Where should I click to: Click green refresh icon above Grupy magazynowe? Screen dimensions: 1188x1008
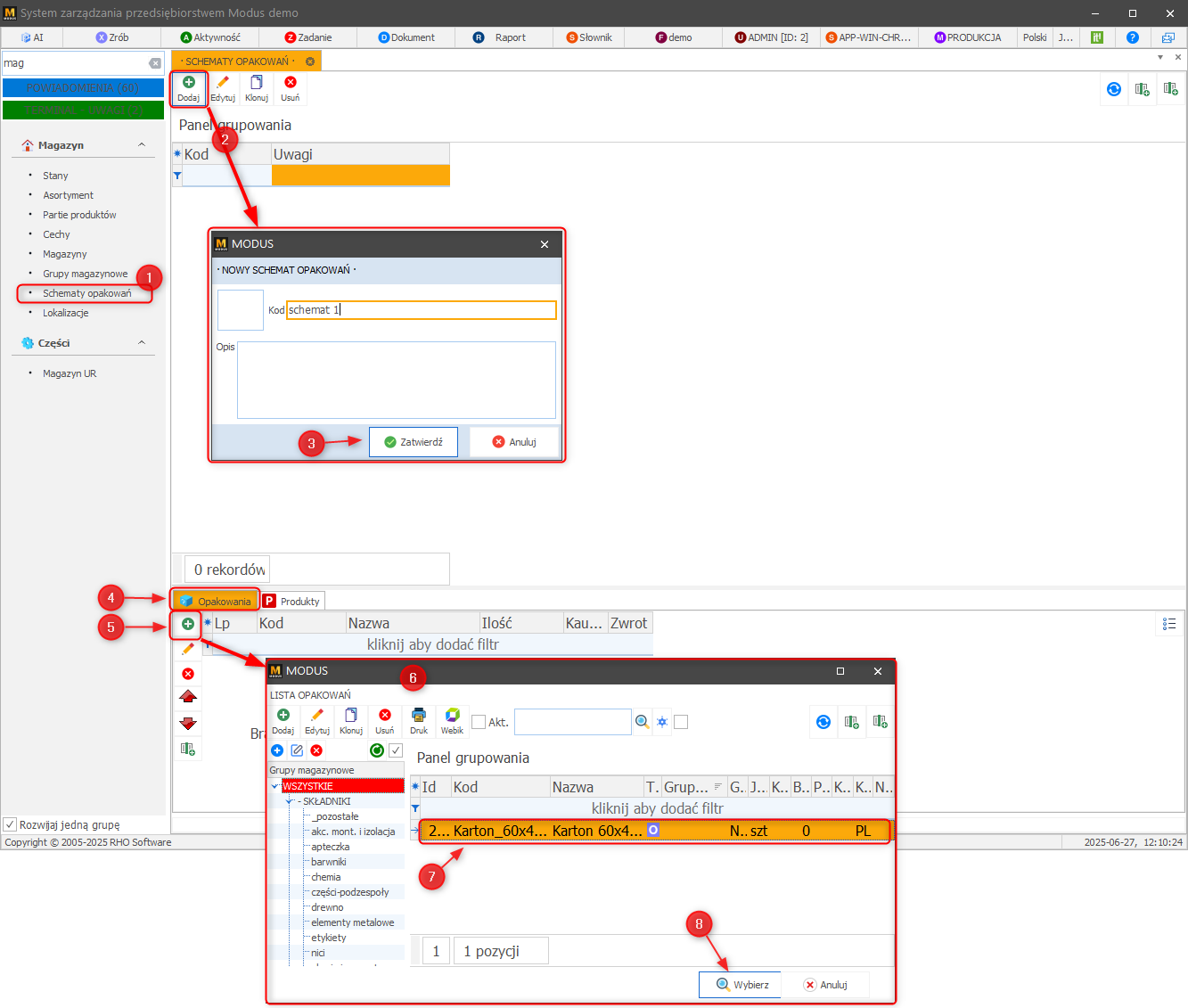[377, 750]
